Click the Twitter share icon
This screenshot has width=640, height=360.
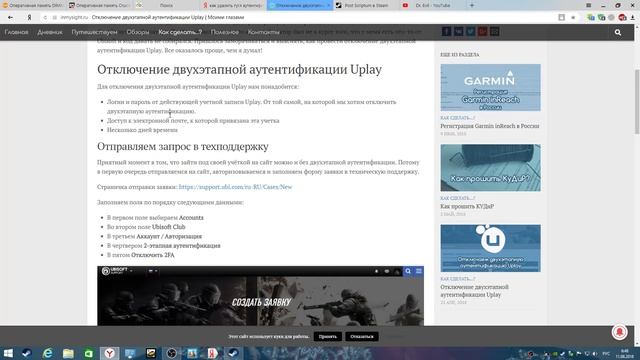[x=471, y=31]
